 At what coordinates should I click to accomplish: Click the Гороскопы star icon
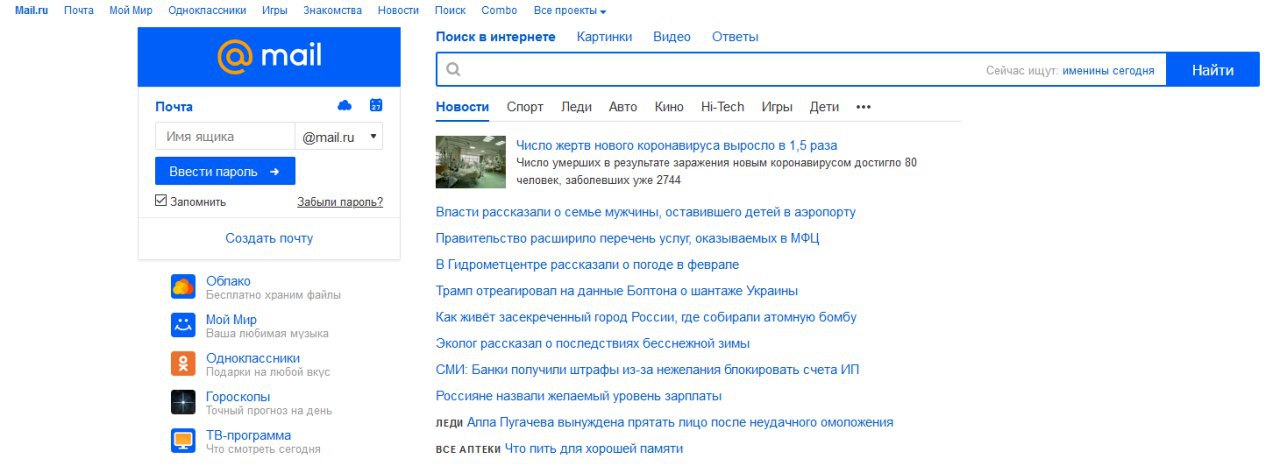[183, 402]
